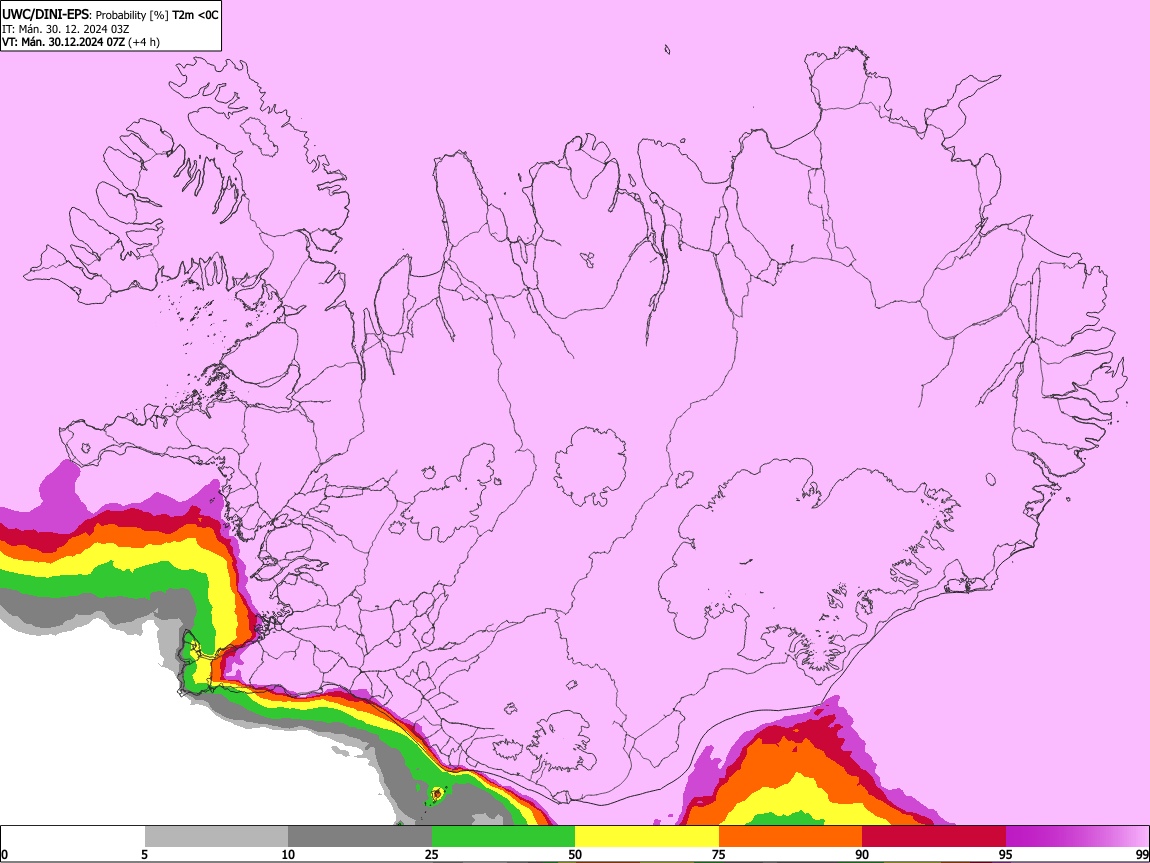Click the legend value '75'
Image resolution: width=1150 pixels, height=863 pixels.
(719, 855)
